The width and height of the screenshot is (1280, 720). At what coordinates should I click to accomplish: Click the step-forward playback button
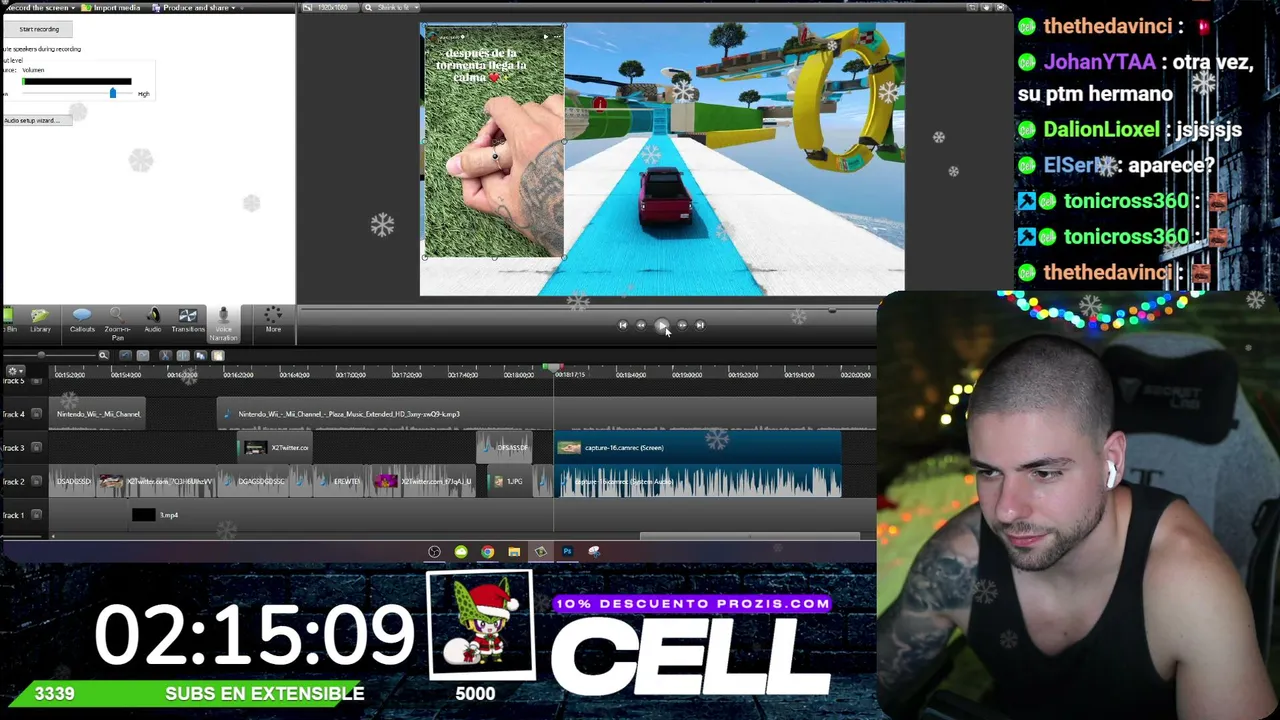click(x=682, y=325)
